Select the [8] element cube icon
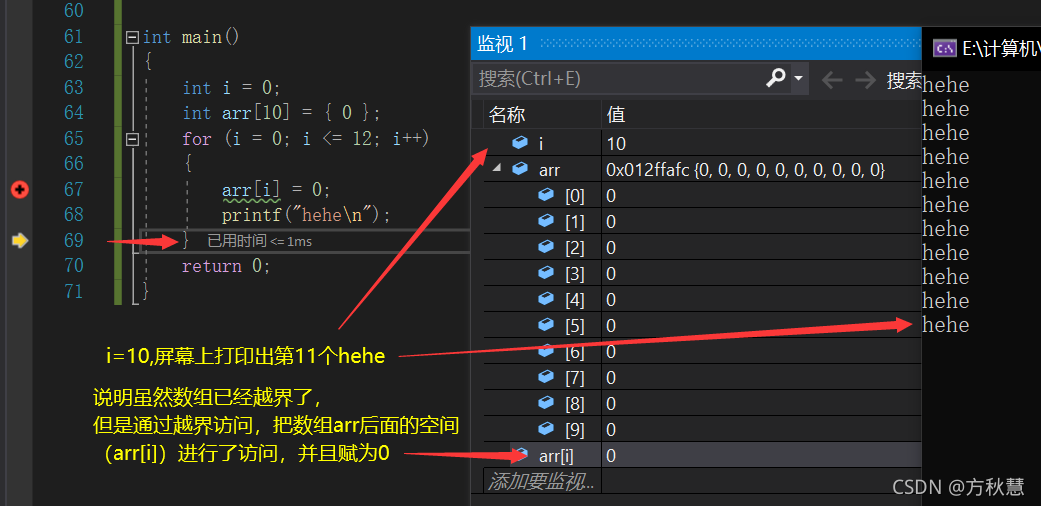 546,403
